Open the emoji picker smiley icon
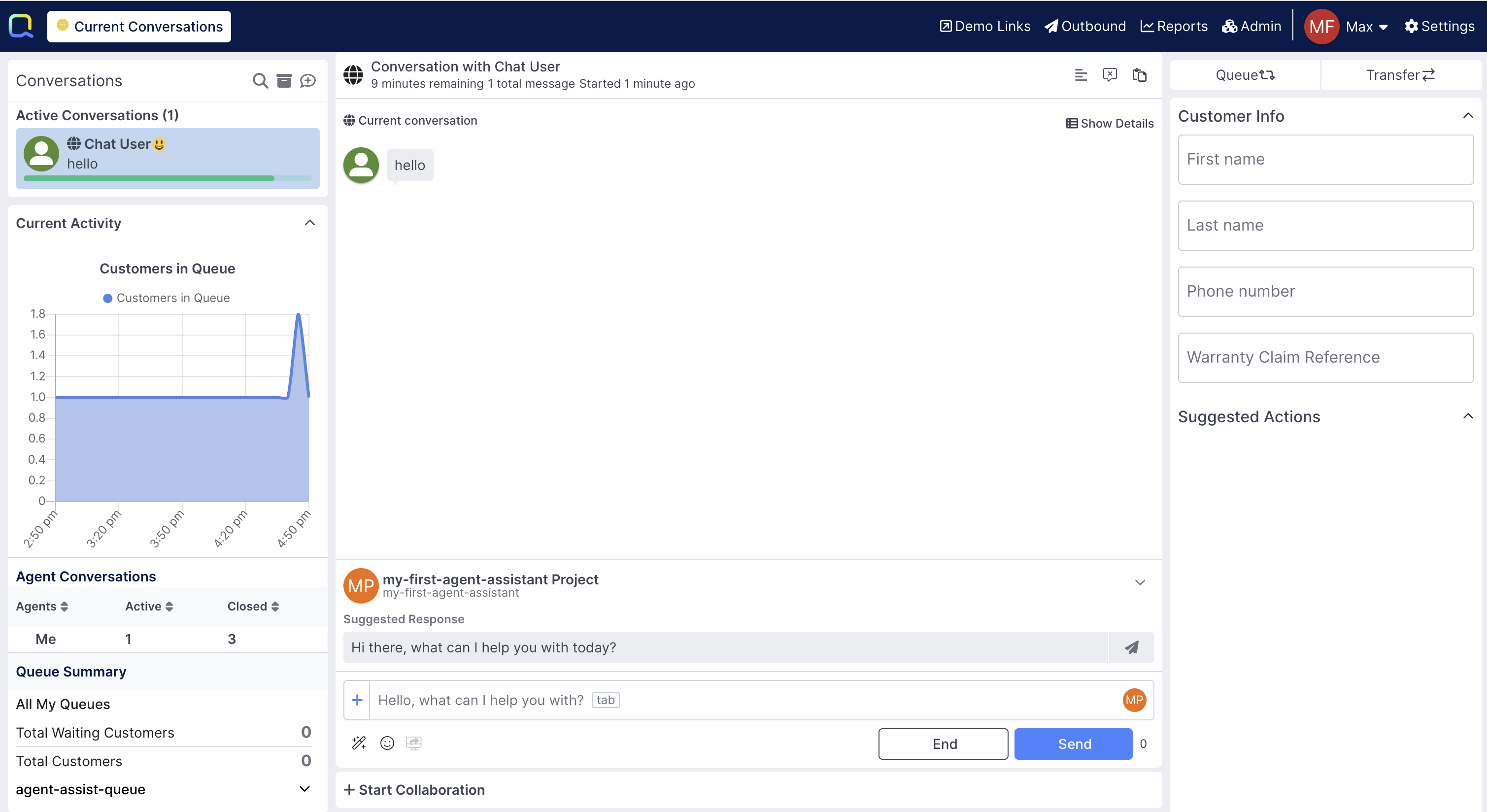Image resolution: width=1487 pixels, height=812 pixels. click(387, 743)
